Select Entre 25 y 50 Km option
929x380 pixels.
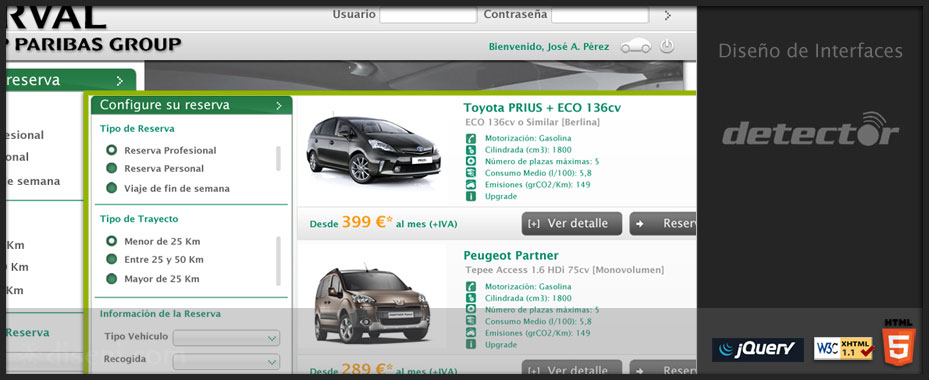111,259
